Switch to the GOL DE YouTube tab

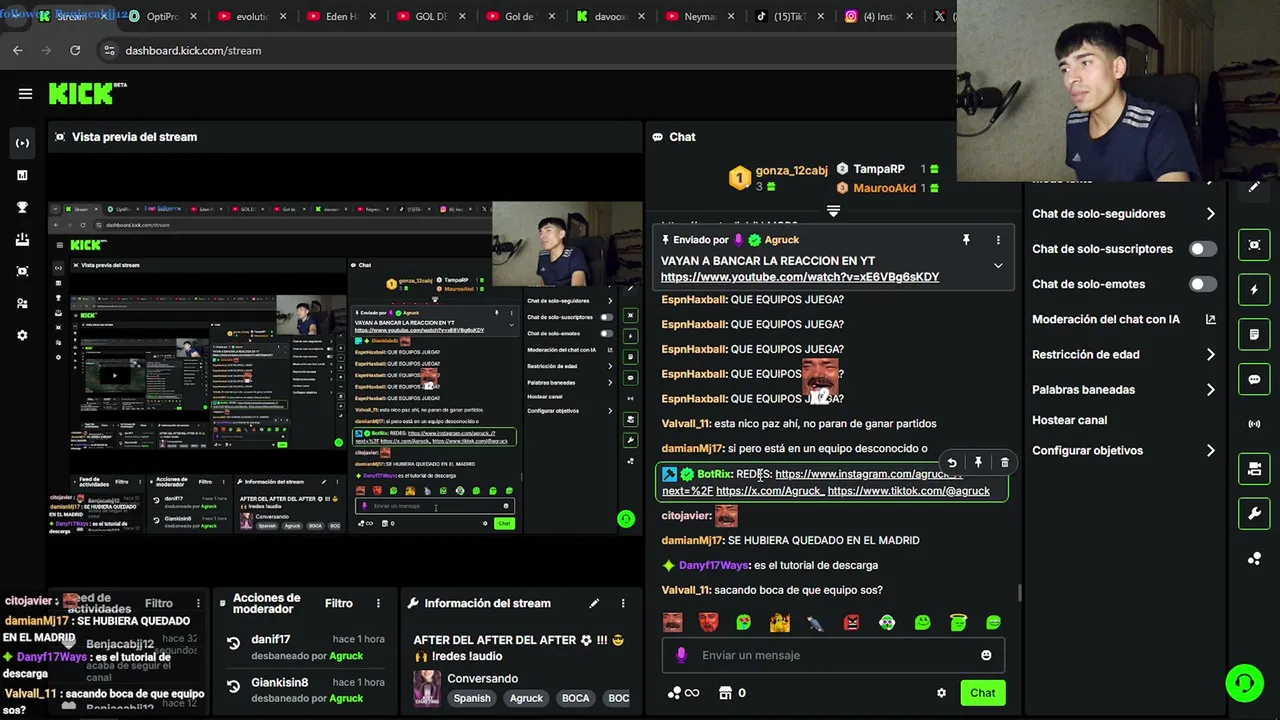431,17
